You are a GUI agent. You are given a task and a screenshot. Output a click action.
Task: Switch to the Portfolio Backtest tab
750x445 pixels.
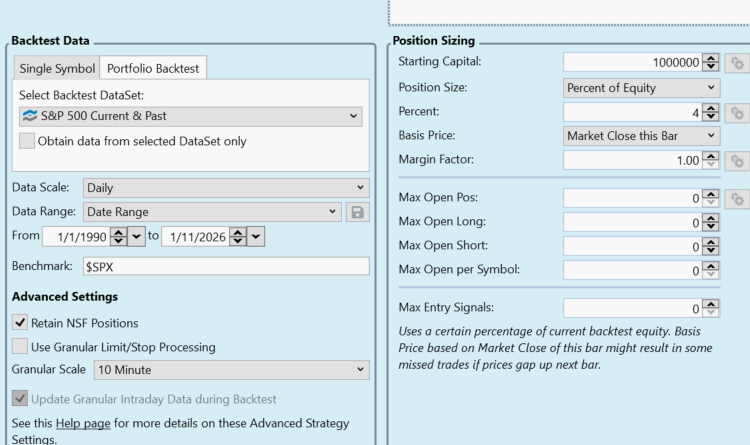[153, 68]
